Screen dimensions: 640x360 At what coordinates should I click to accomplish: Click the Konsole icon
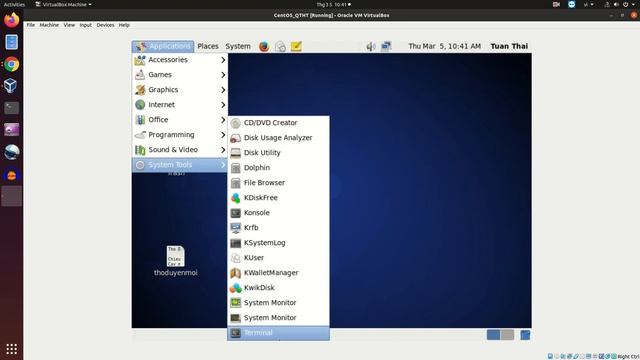pos(236,213)
